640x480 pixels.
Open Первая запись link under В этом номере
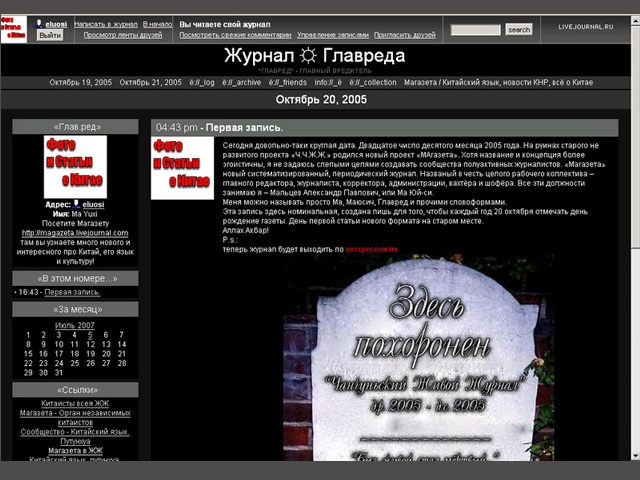(72, 292)
